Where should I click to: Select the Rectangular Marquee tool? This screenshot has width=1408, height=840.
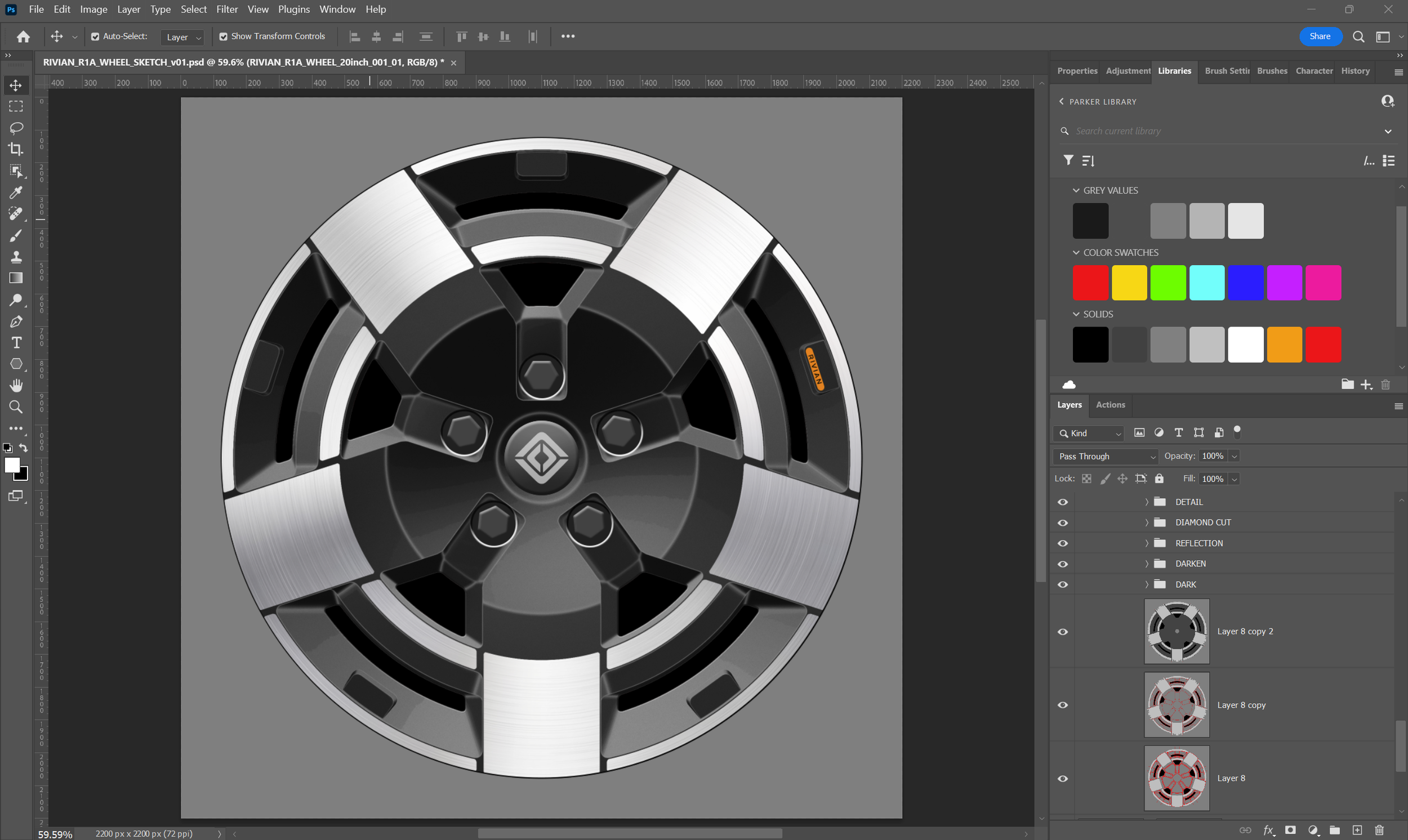click(x=16, y=106)
